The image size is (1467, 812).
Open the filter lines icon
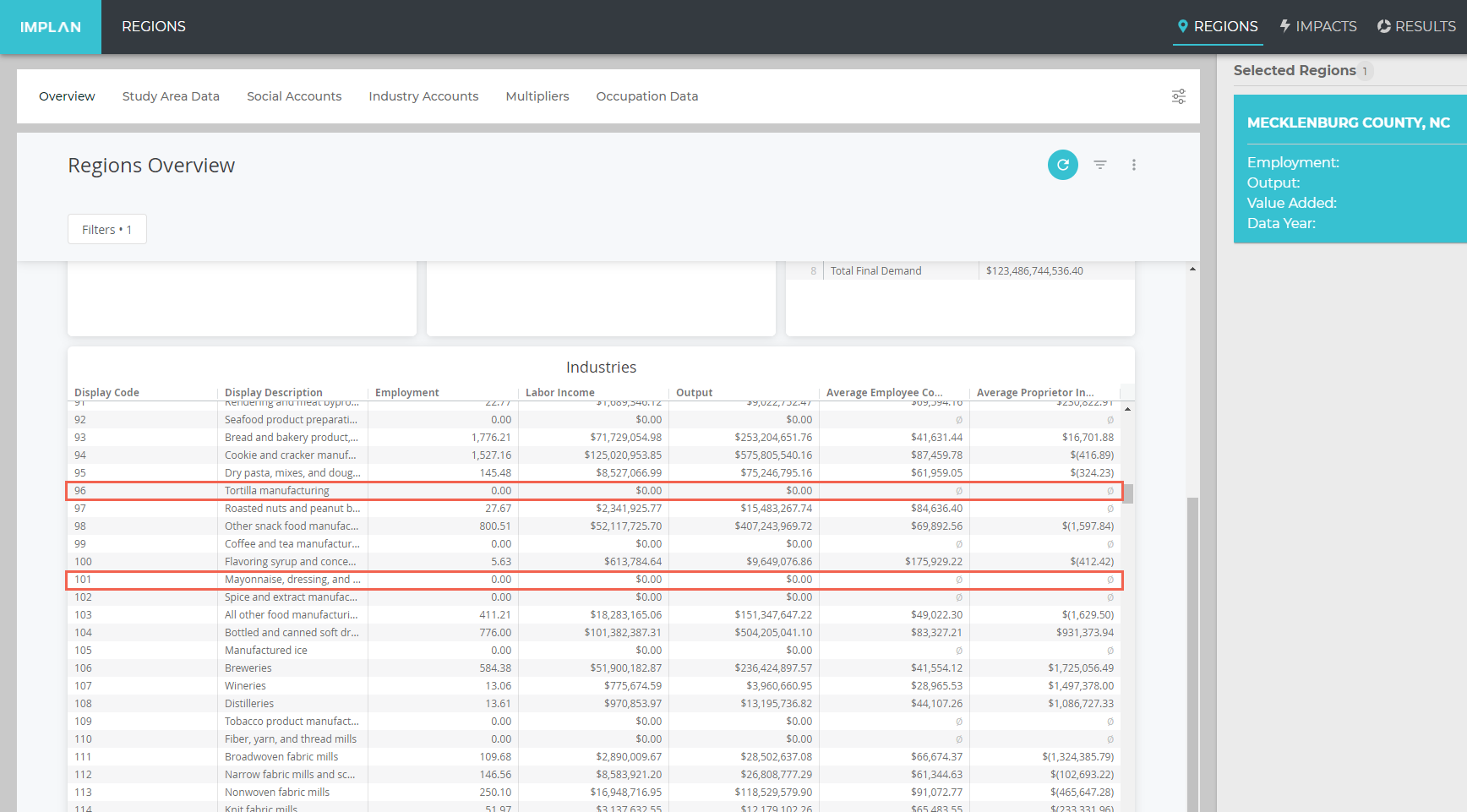[1100, 165]
